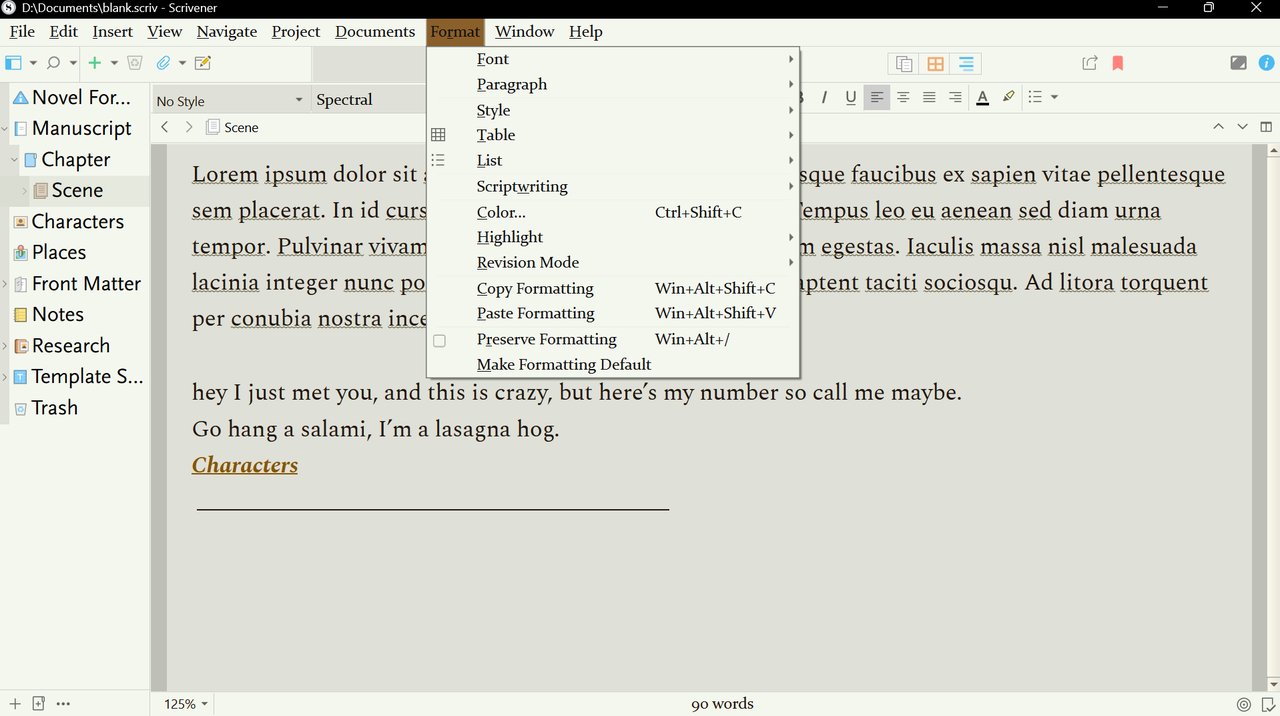The width and height of the screenshot is (1280, 716).
Task: Click the text color A swatch
Action: pos(983,97)
